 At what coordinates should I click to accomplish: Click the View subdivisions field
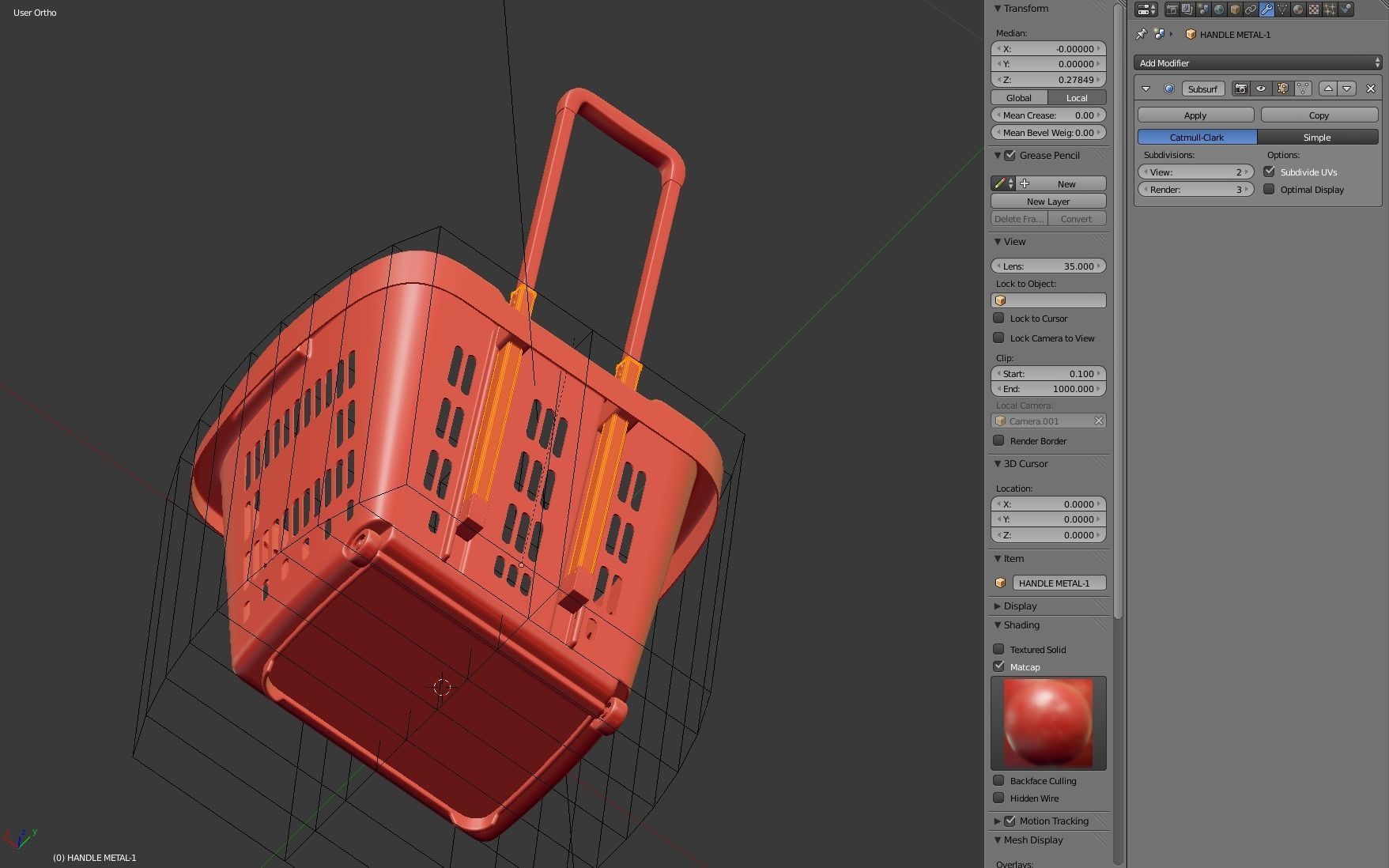[x=1196, y=172]
